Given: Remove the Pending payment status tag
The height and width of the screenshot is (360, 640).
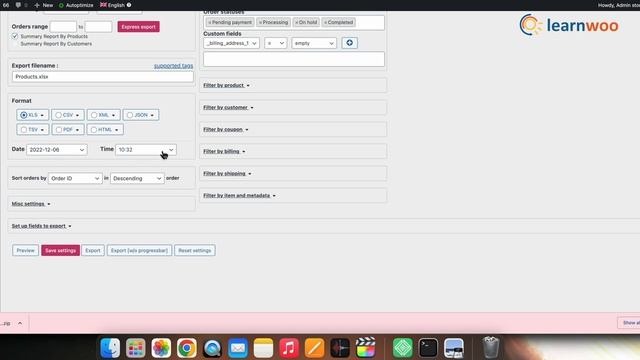Looking at the screenshot, I should coord(209,22).
